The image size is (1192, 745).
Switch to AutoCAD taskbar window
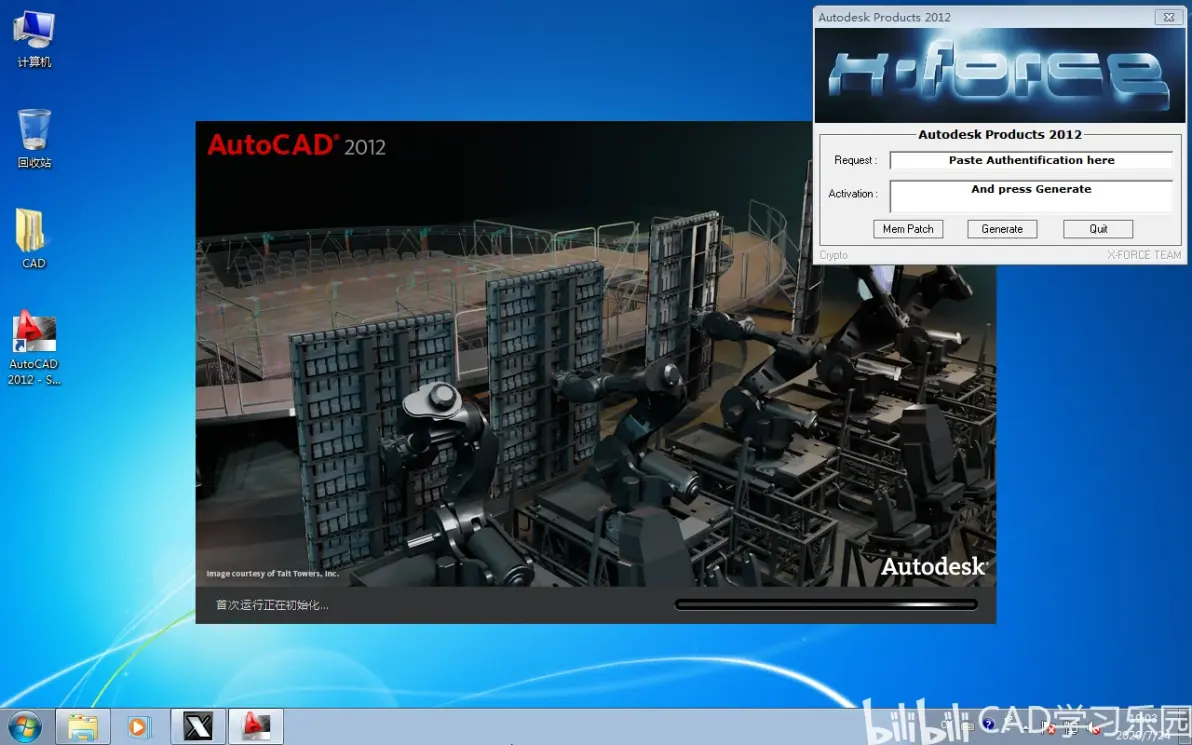[x=256, y=727]
